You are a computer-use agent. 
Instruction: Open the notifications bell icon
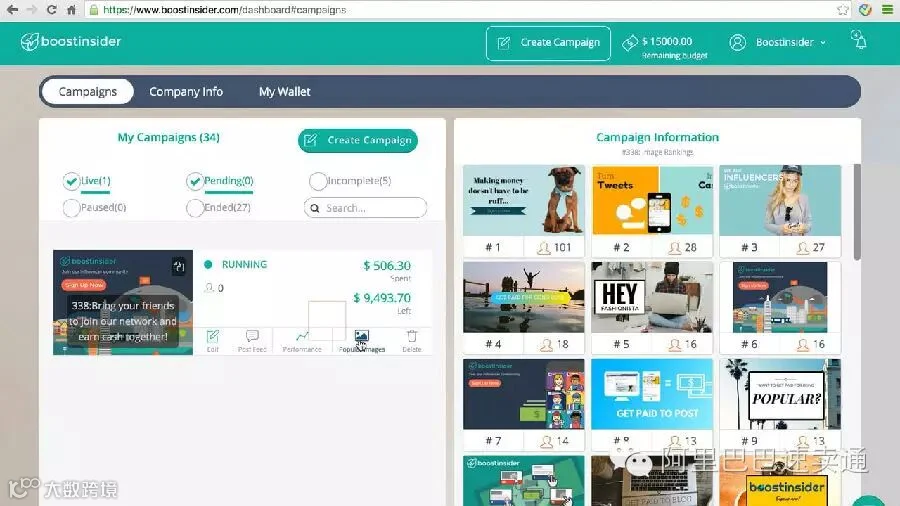click(859, 40)
